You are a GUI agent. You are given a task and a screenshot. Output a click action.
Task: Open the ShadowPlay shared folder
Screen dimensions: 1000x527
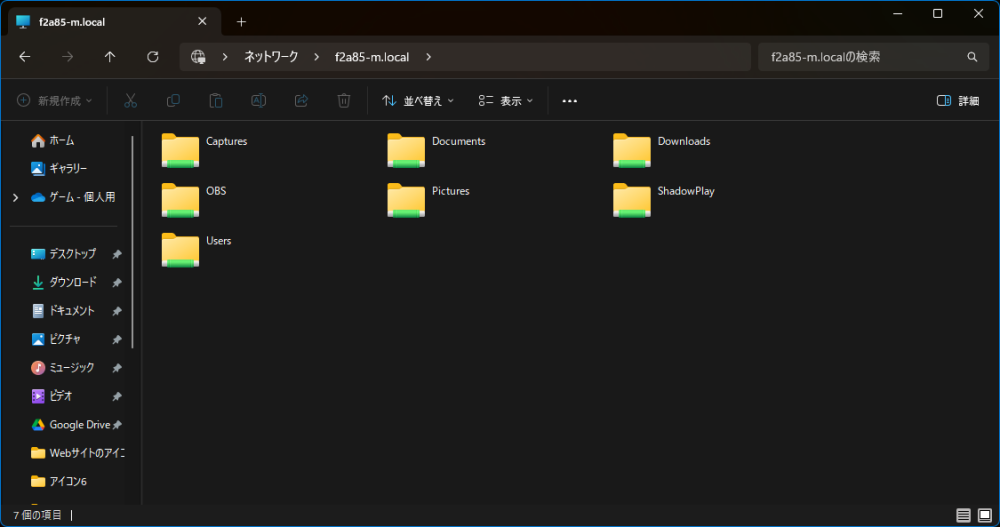pyautogui.click(x=632, y=200)
